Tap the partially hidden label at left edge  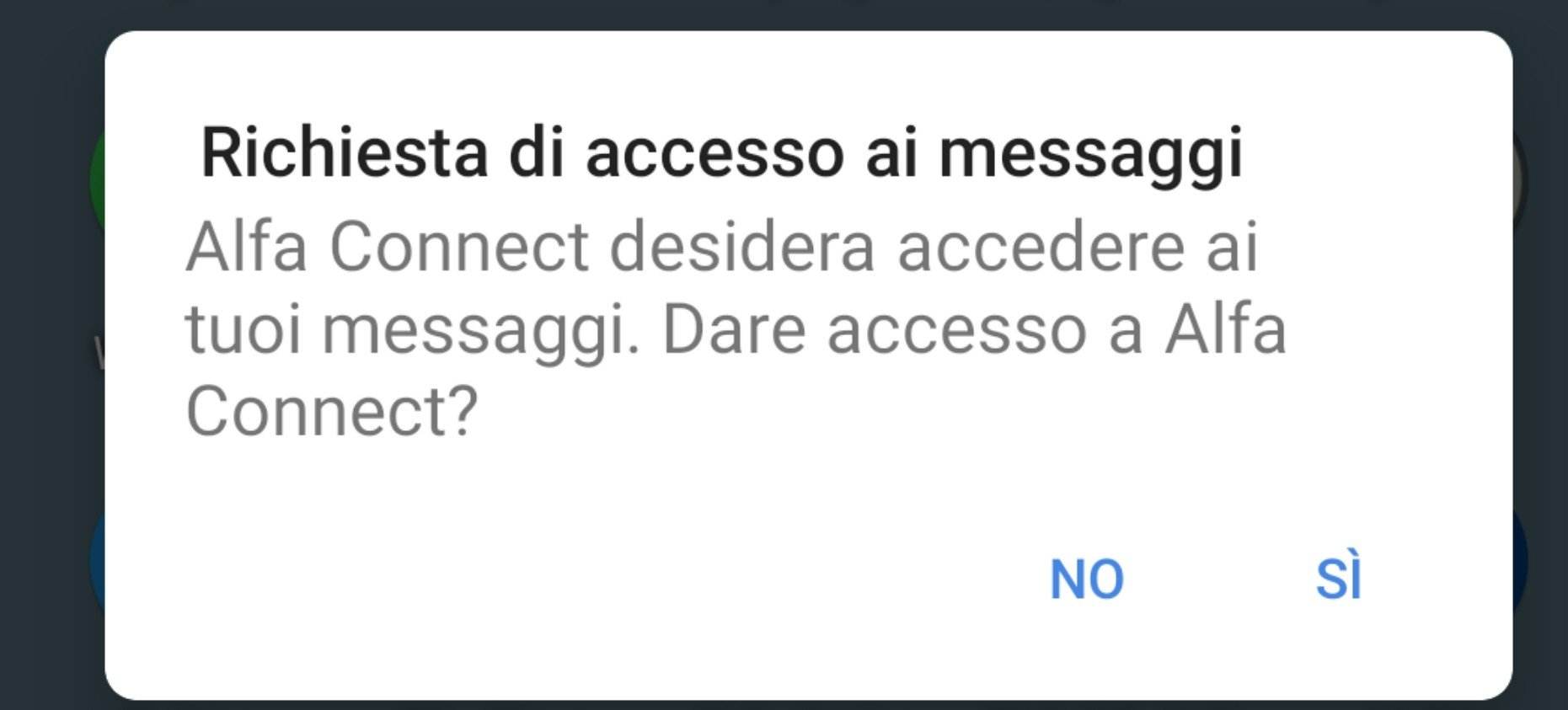(99, 352)
